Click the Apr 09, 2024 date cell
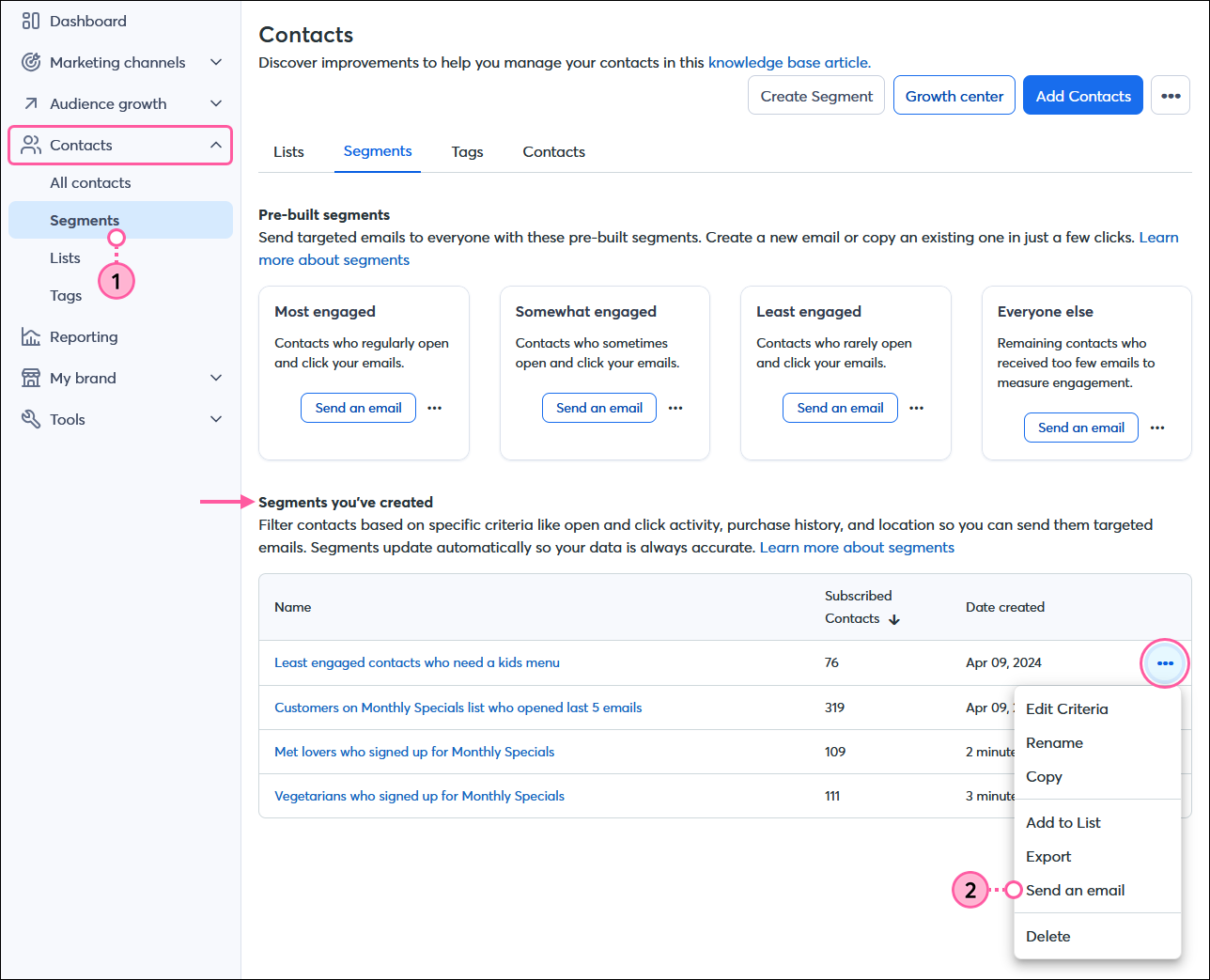The width and height of the screenshot is (1210, 980). coord(1003,662)
